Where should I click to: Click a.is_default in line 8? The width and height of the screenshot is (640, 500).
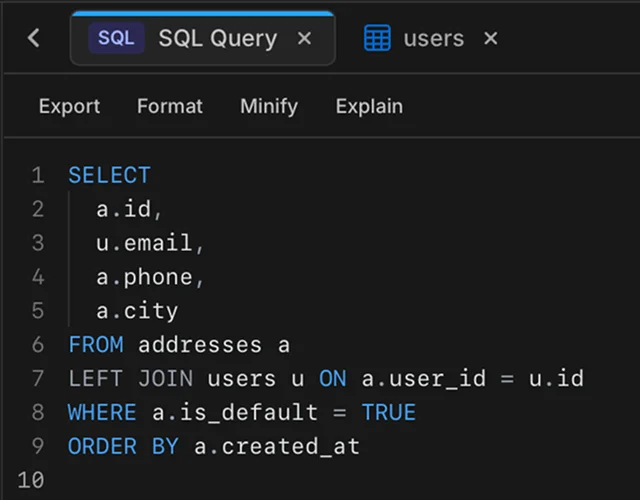coord(235,412)
